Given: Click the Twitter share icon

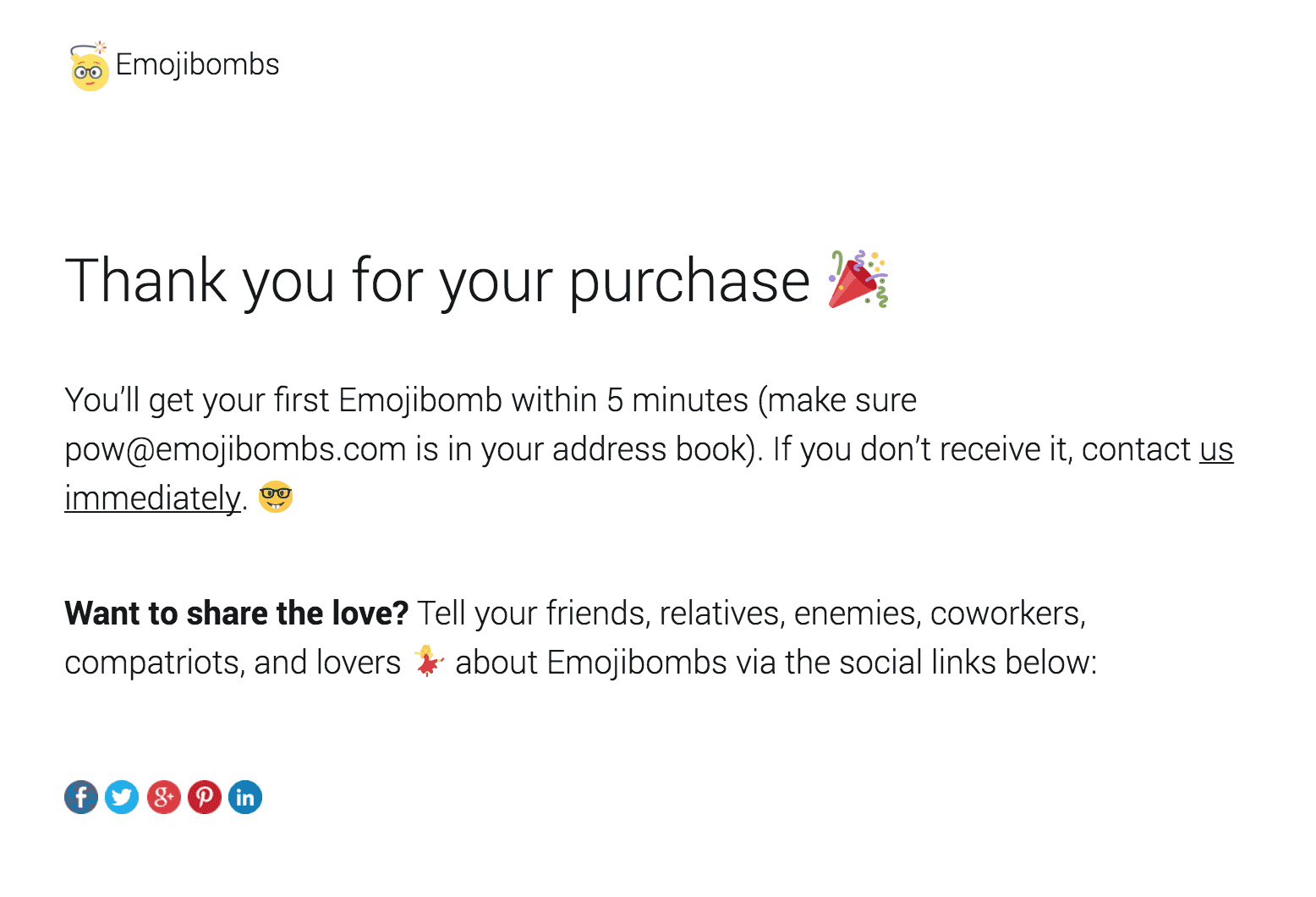Looking at the screenshot, I should point(122,796).
